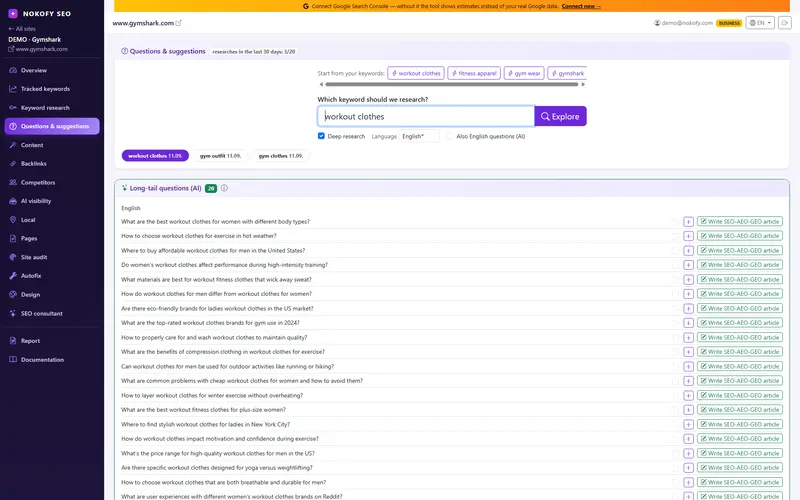Switch to 'gym clothes 11.09.' research tab

281,156
